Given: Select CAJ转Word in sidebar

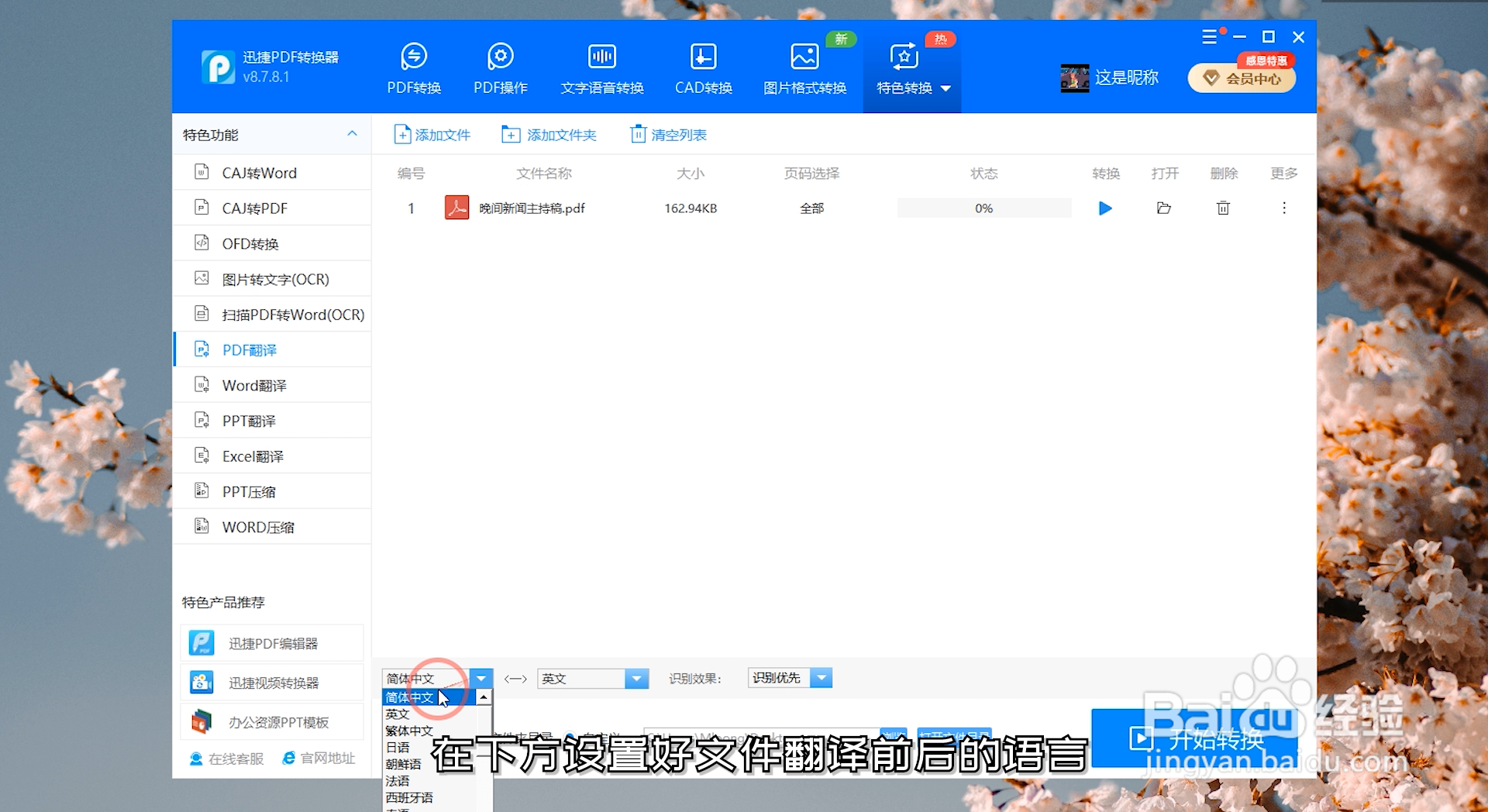Looking at the screenshot, I should pyautogui.click(x=272, y=173).
